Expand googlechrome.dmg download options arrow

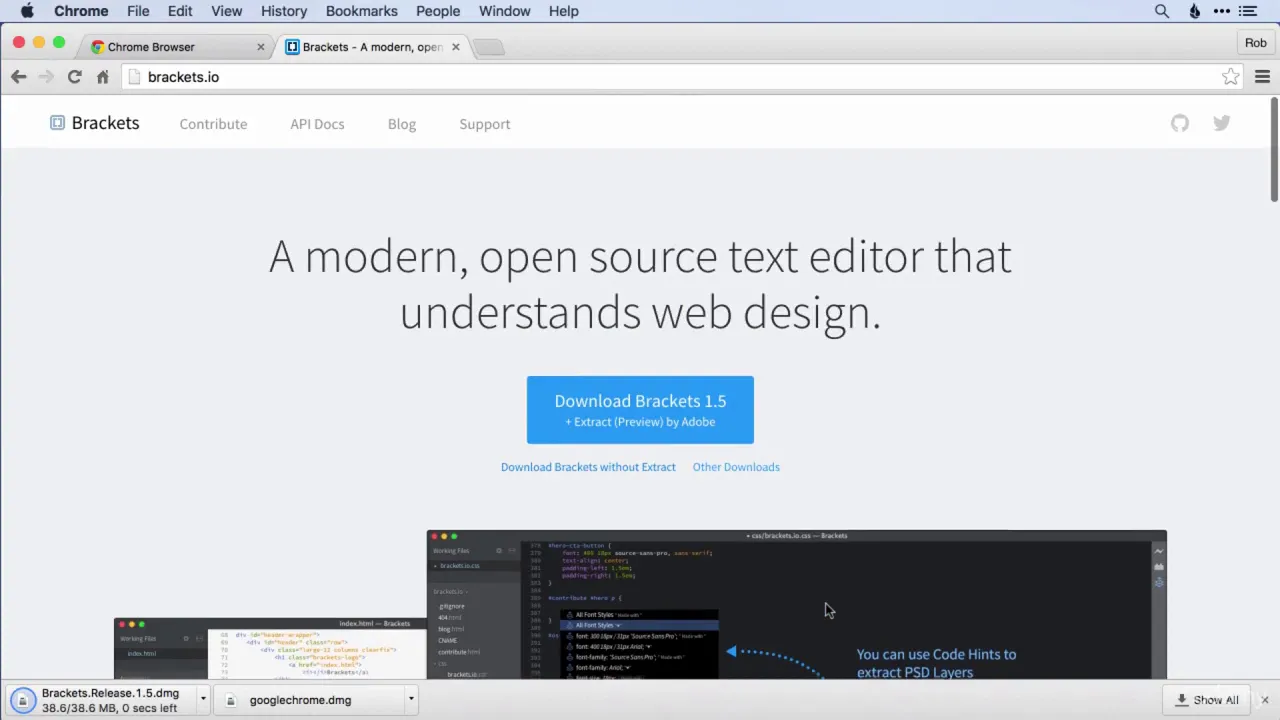click(411, 699)
